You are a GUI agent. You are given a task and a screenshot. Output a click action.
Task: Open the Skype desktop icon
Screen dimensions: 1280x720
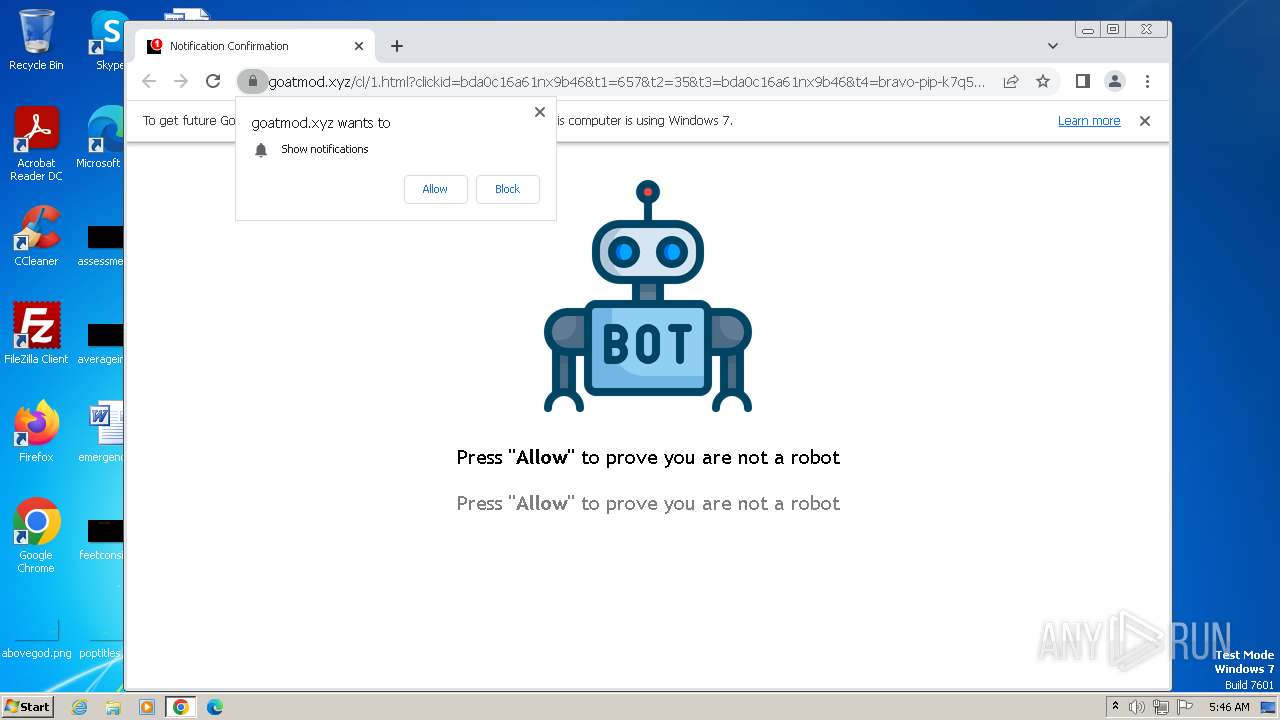pyautogui.click(x=108, y=40)
